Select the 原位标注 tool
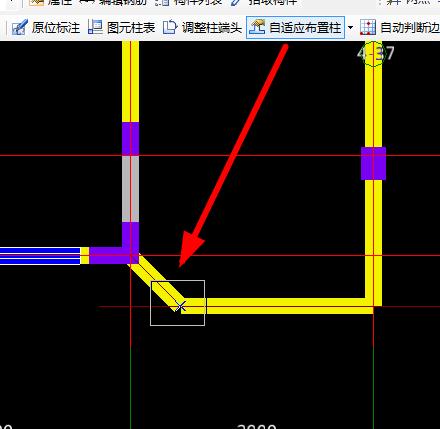 click(x=46, y=27)
